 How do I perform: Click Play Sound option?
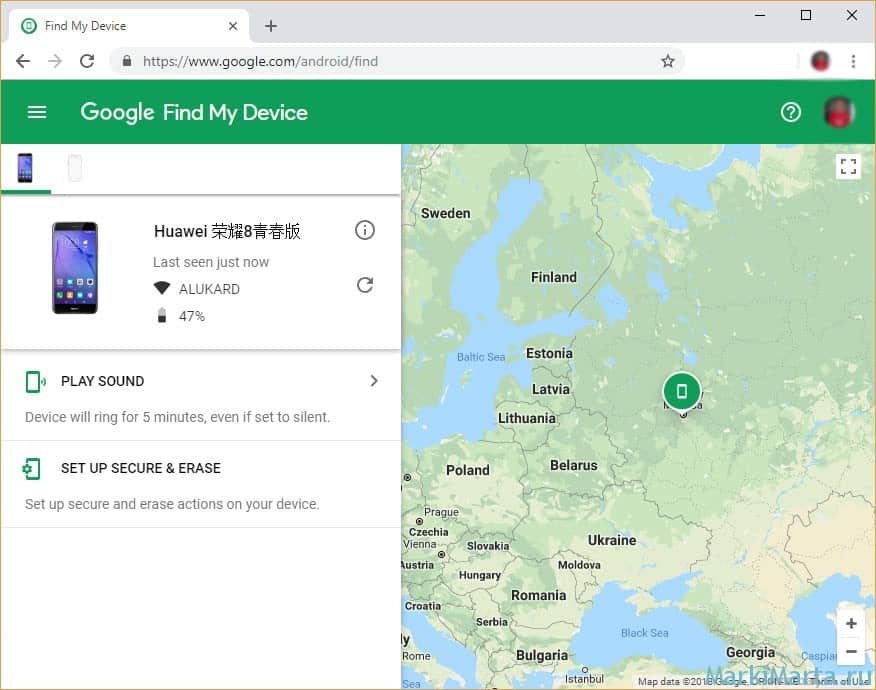point(102,381)
